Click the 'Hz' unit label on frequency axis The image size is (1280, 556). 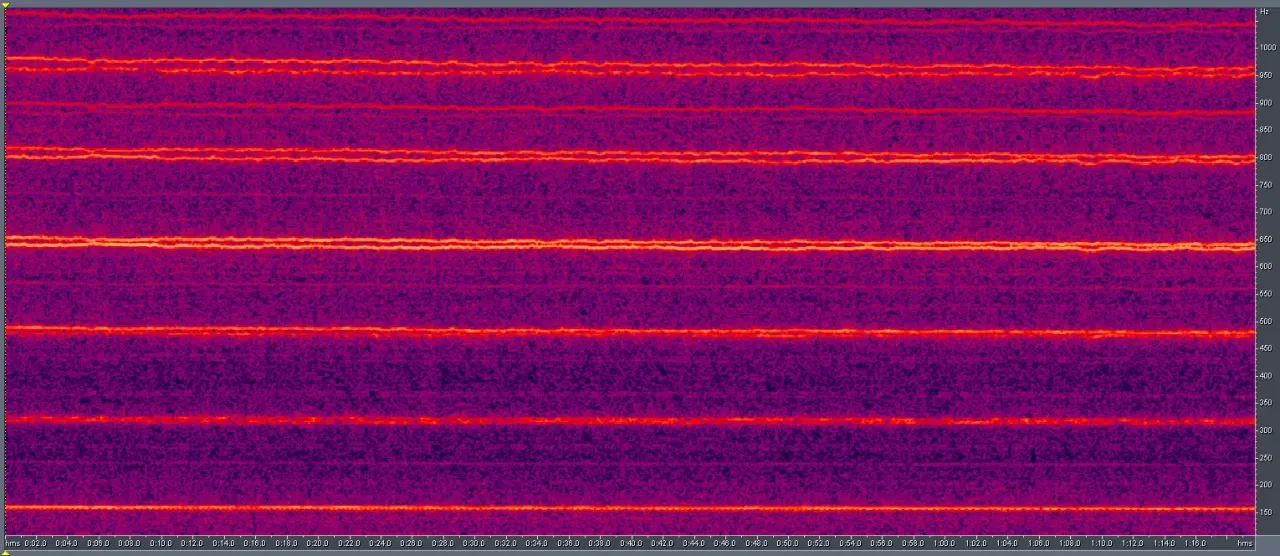click(1265, 11)
